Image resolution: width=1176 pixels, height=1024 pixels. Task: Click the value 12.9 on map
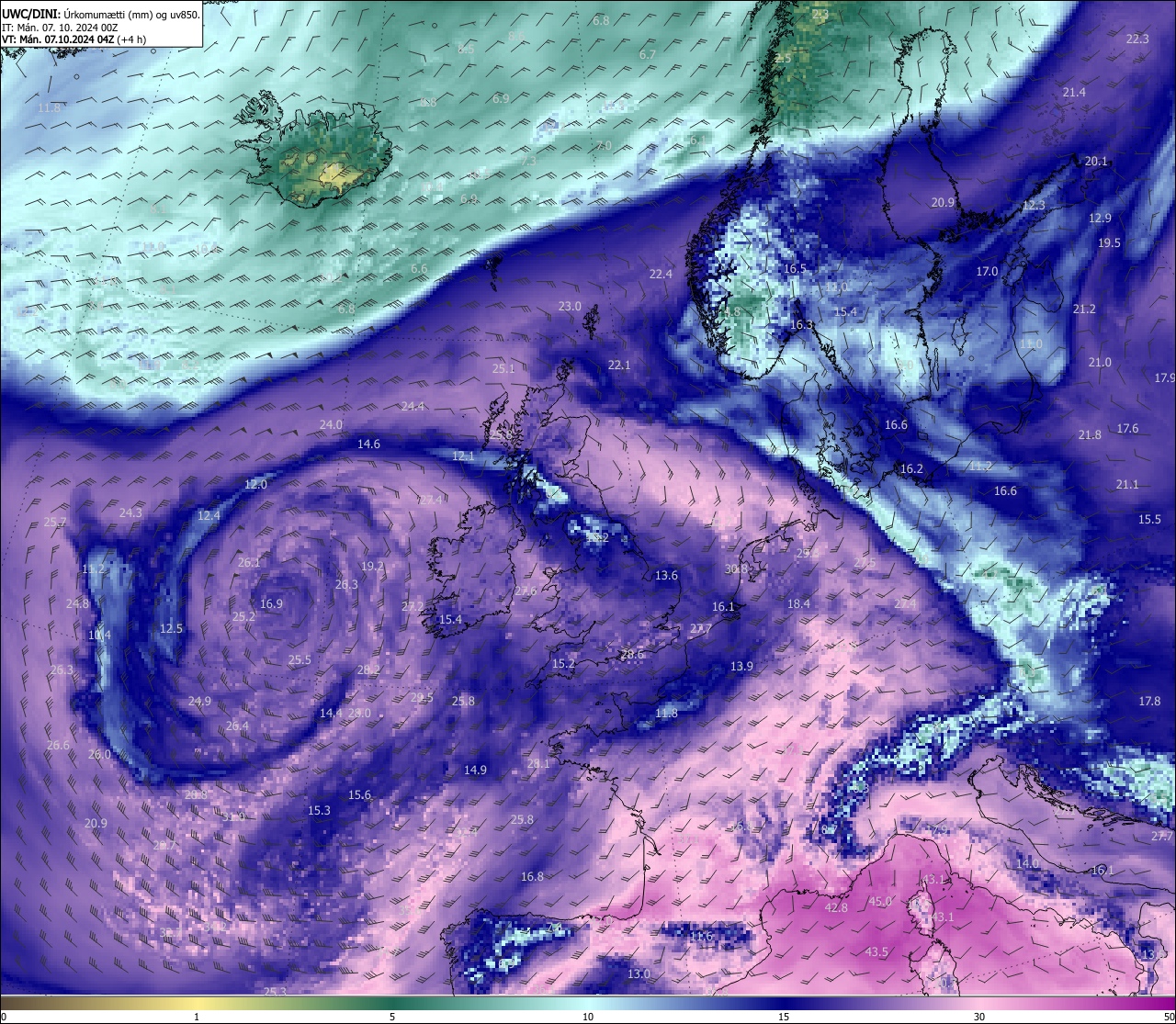[x=1100, y=218]
